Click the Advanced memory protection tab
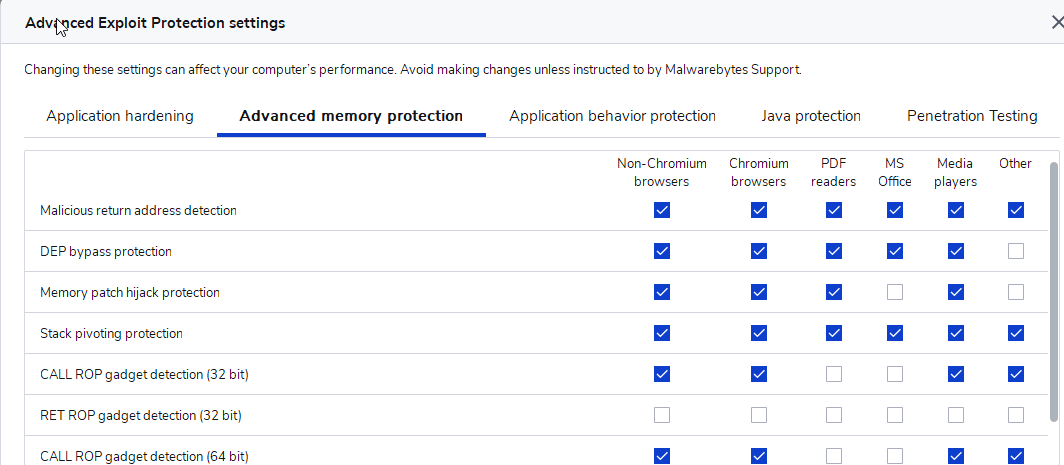The width and height of the screenshot is (1064, 465). [351, 116]
